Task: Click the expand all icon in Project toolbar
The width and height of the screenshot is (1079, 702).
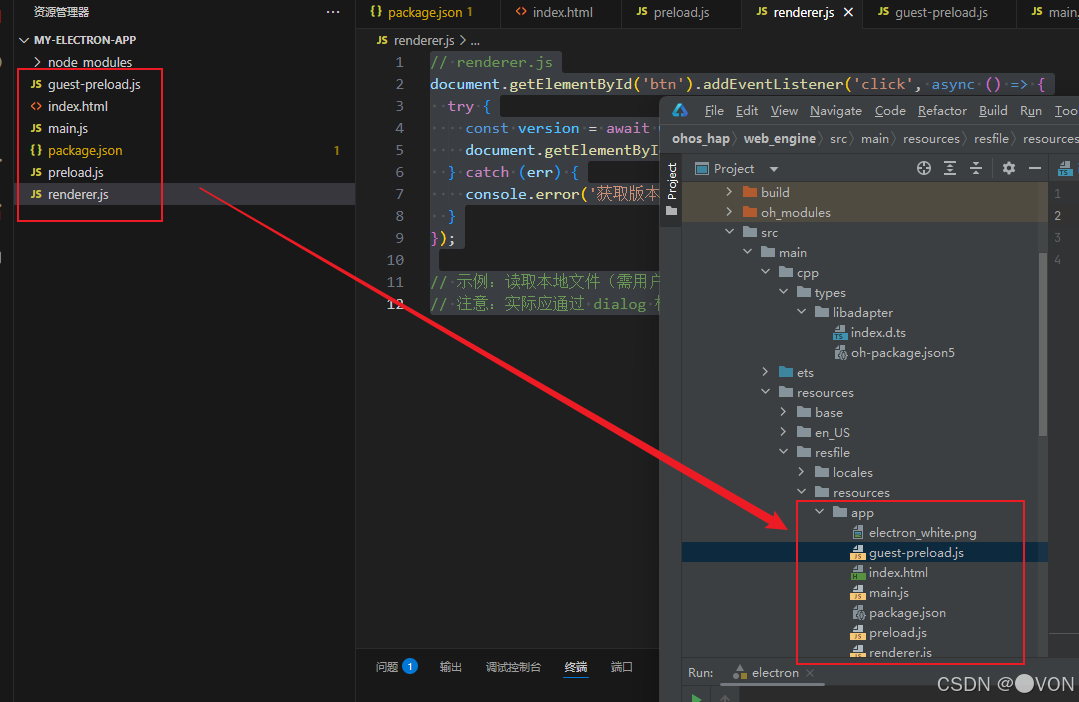Action: [950, 169]
